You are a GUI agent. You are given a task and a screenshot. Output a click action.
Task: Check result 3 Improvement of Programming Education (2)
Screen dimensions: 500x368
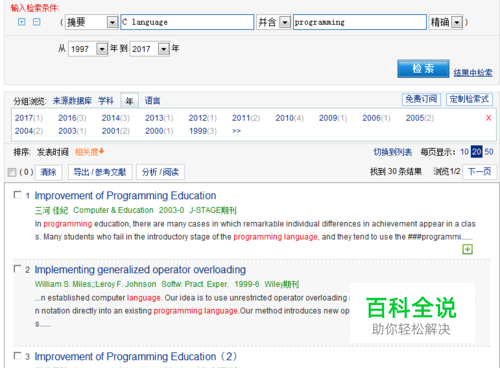pos(17,356)
